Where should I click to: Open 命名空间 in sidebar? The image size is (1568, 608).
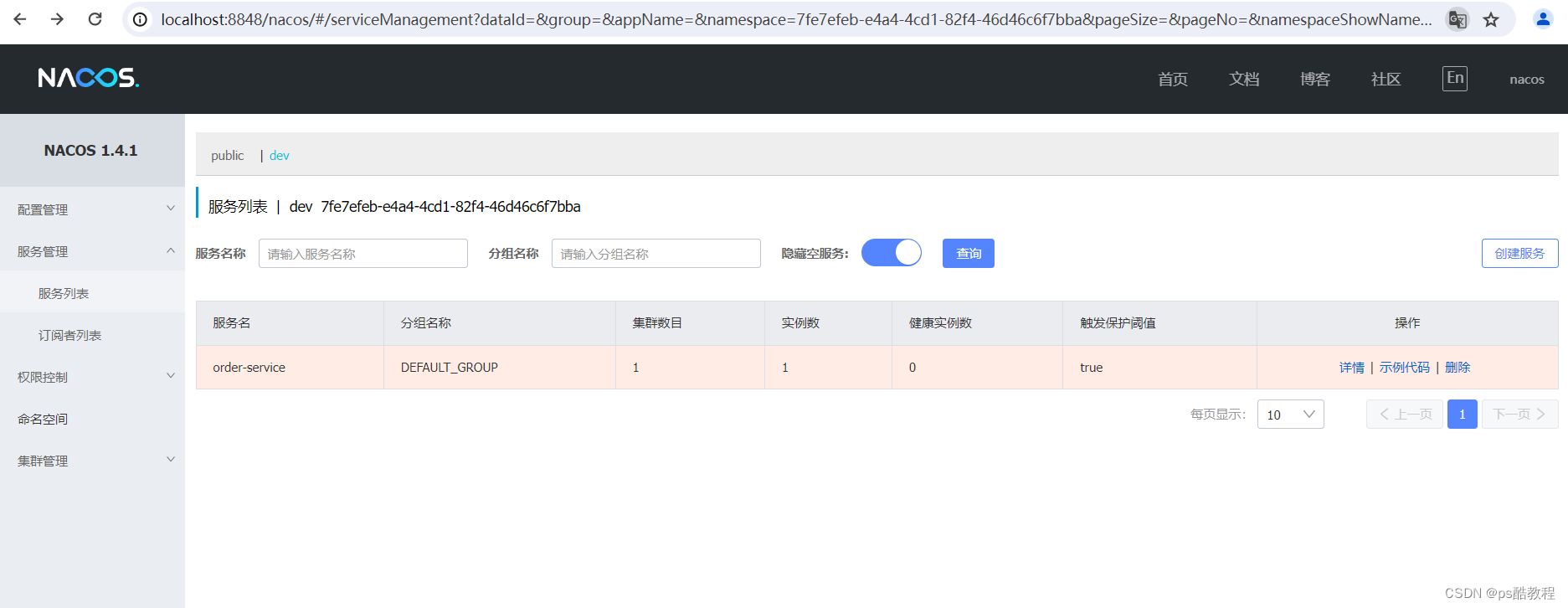pyautogui.click(x=92, y=419)
